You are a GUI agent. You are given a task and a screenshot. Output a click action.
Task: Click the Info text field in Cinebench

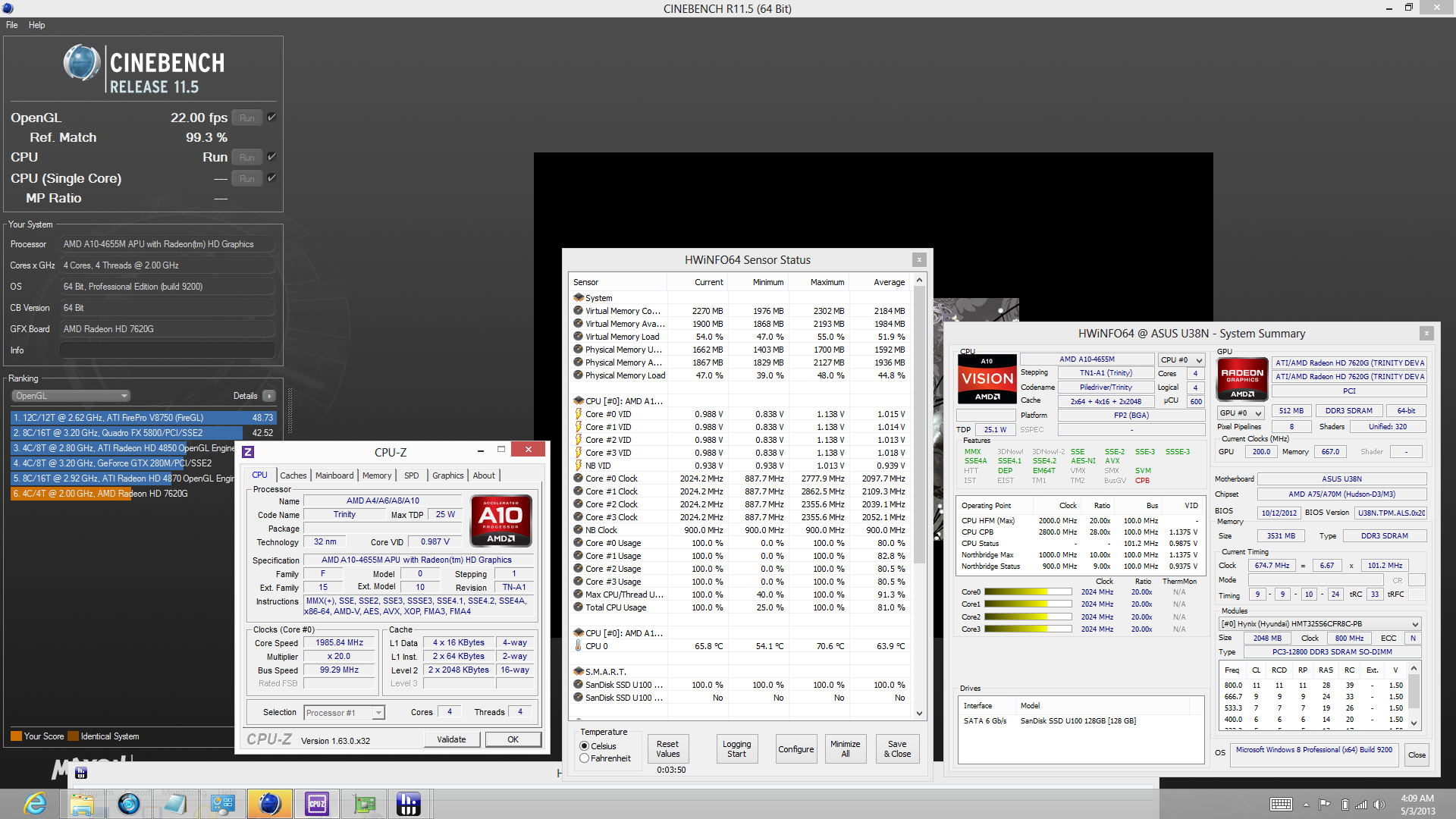[167, 350]
